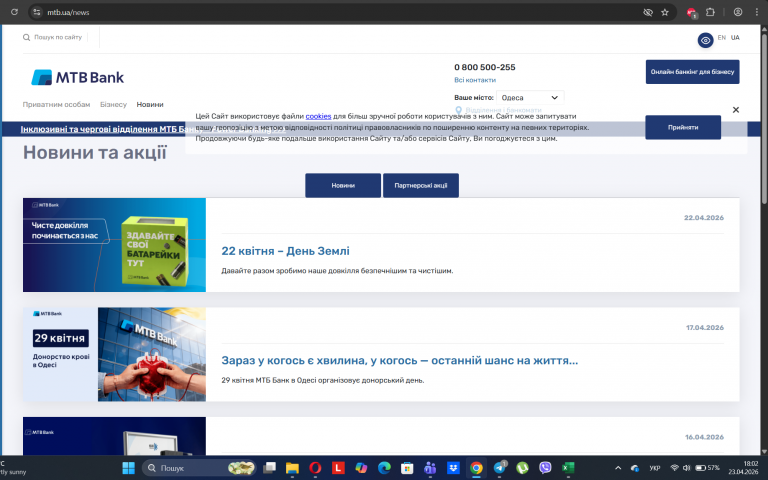Open Task View on the taskbar

click(x=269, y=468)
